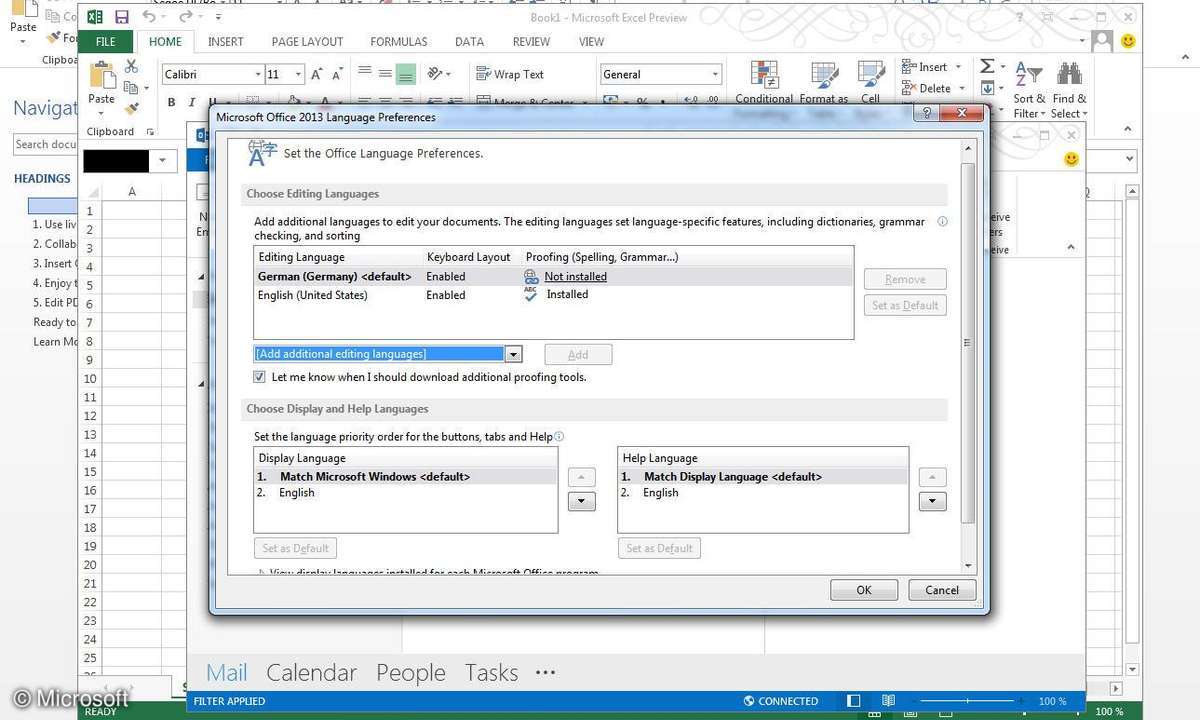1200x720 pixels.
Task: Click Cancel in the Language Preferences dialog
Action: 942,590
